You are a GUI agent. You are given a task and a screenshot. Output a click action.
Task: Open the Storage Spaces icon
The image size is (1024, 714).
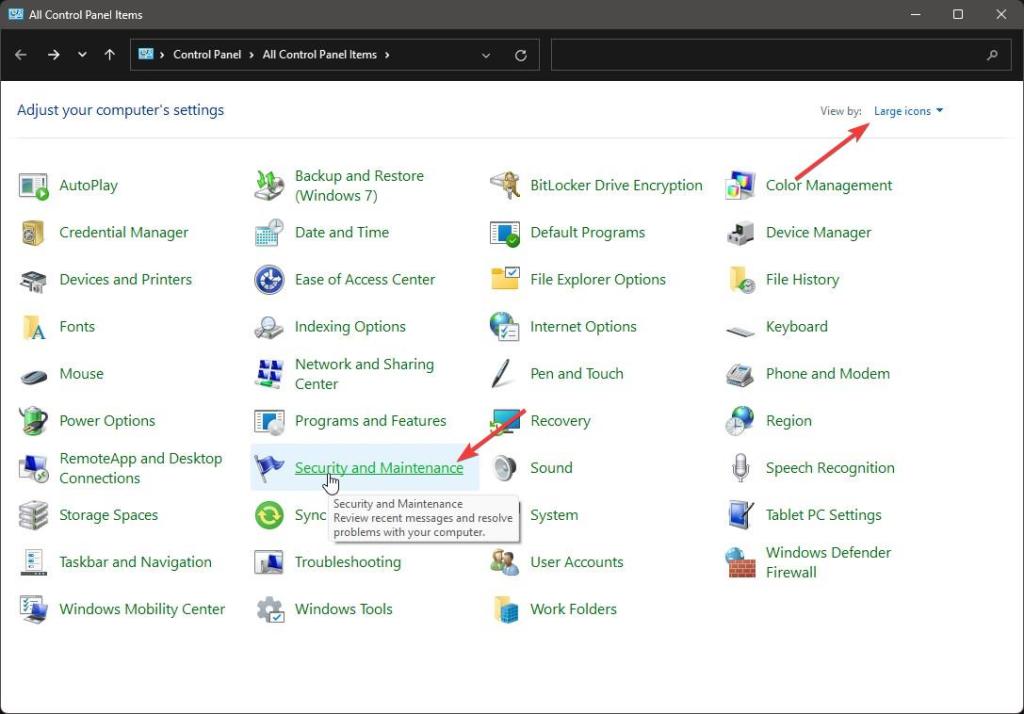(x=33, y=515)
